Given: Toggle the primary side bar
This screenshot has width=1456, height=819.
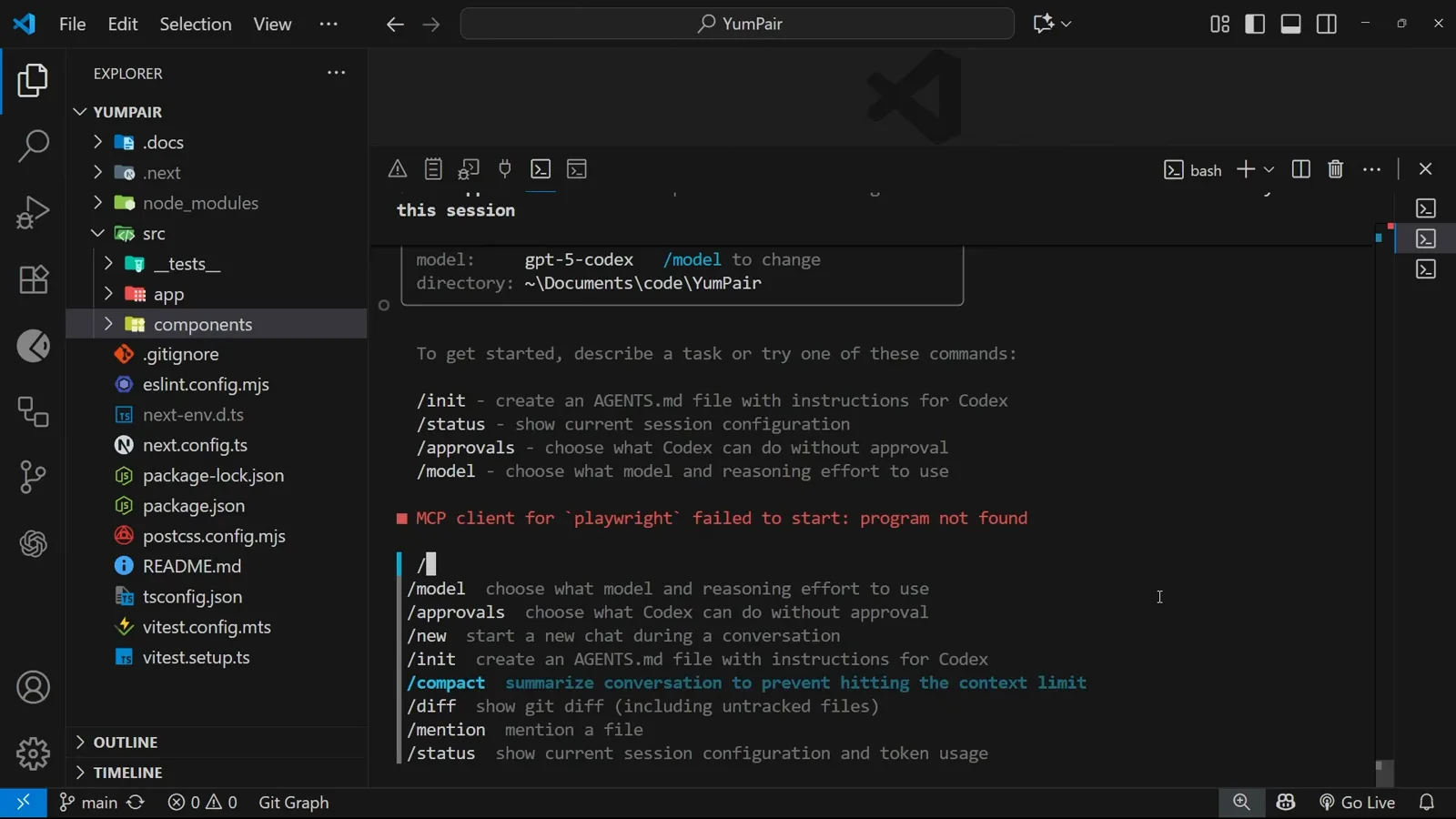Looking at the screenshot, I should (x=1255, y=24).
